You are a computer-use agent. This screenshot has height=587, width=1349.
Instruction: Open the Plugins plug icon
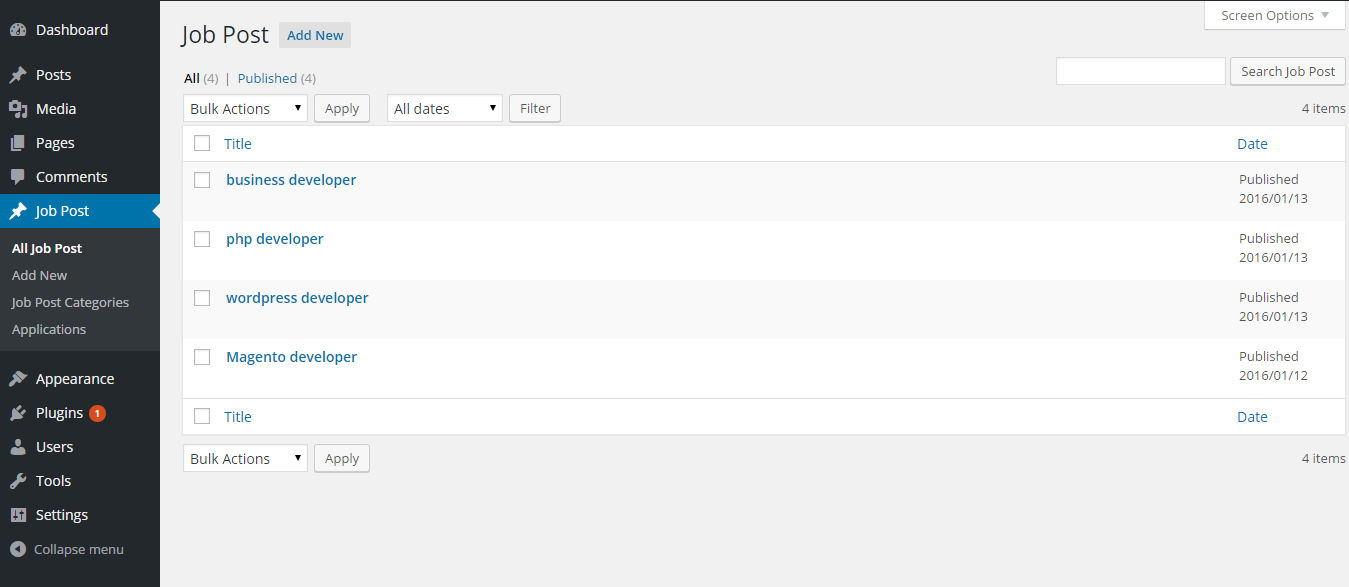tap(18, 413)
